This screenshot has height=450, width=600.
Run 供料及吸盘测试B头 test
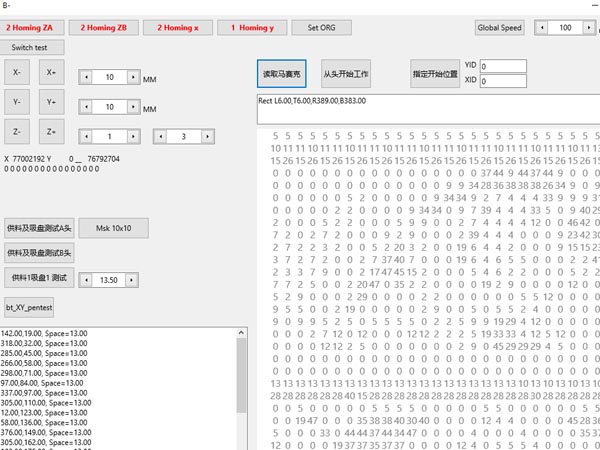(x=39, y=253)
